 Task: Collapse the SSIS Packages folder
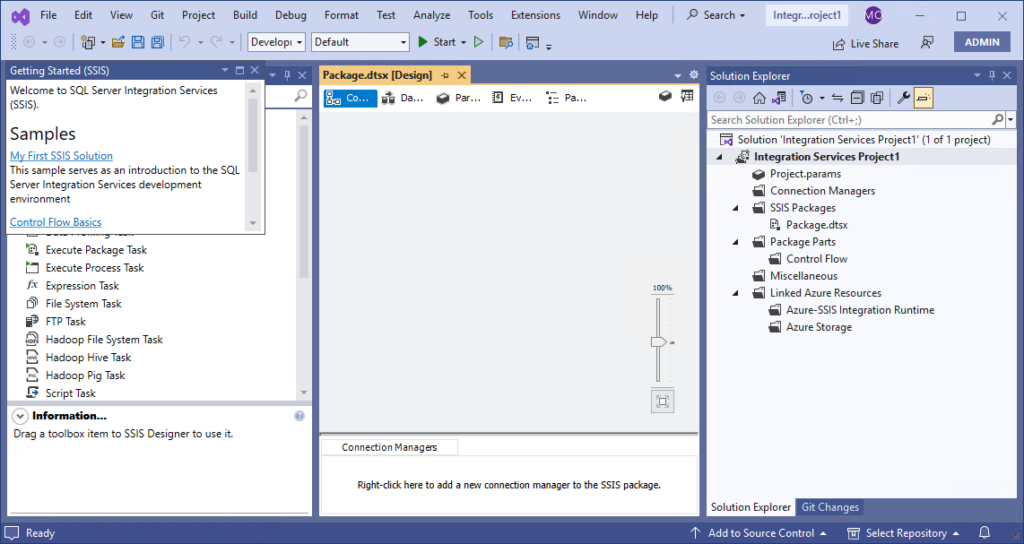click(735, 208)
